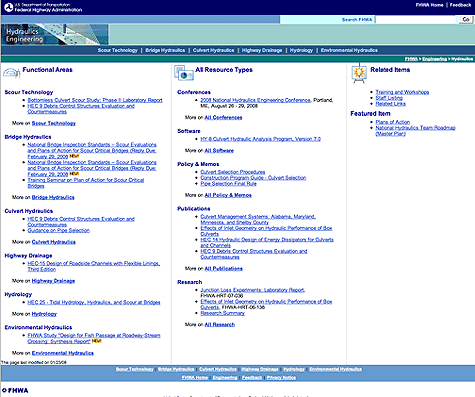
Task: Open Guidance on Pipe Selection link
Action: click(x=59, y=230)
